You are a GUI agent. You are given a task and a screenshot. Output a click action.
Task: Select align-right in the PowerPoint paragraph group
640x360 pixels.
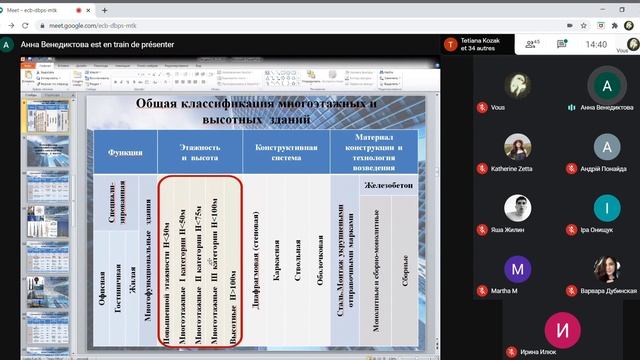point(189,82)
